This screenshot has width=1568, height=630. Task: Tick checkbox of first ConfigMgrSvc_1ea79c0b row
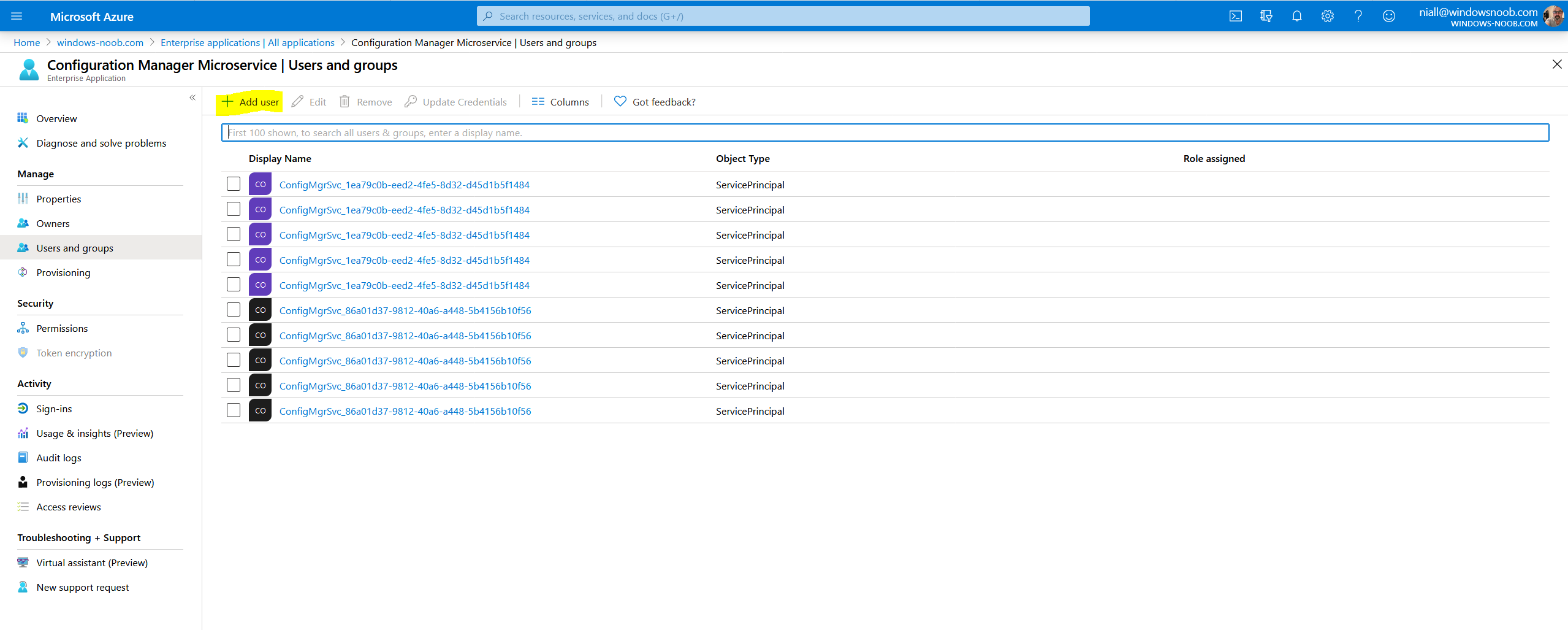tap(234, 184)
